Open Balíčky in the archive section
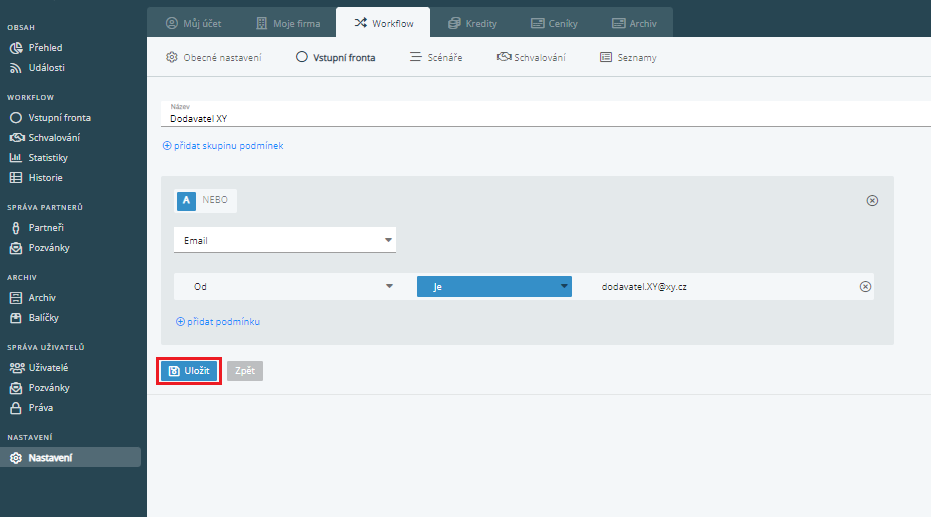 [x=44, y=318]
